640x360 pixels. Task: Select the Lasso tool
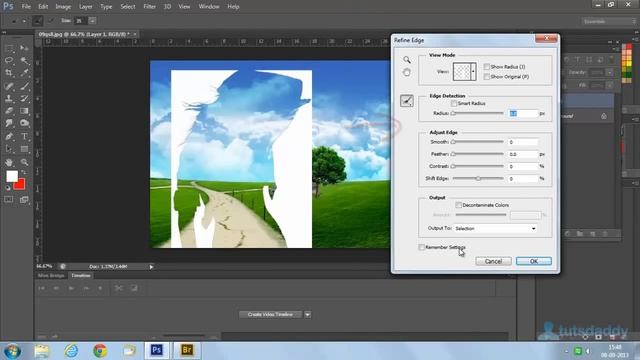point(9,61)
